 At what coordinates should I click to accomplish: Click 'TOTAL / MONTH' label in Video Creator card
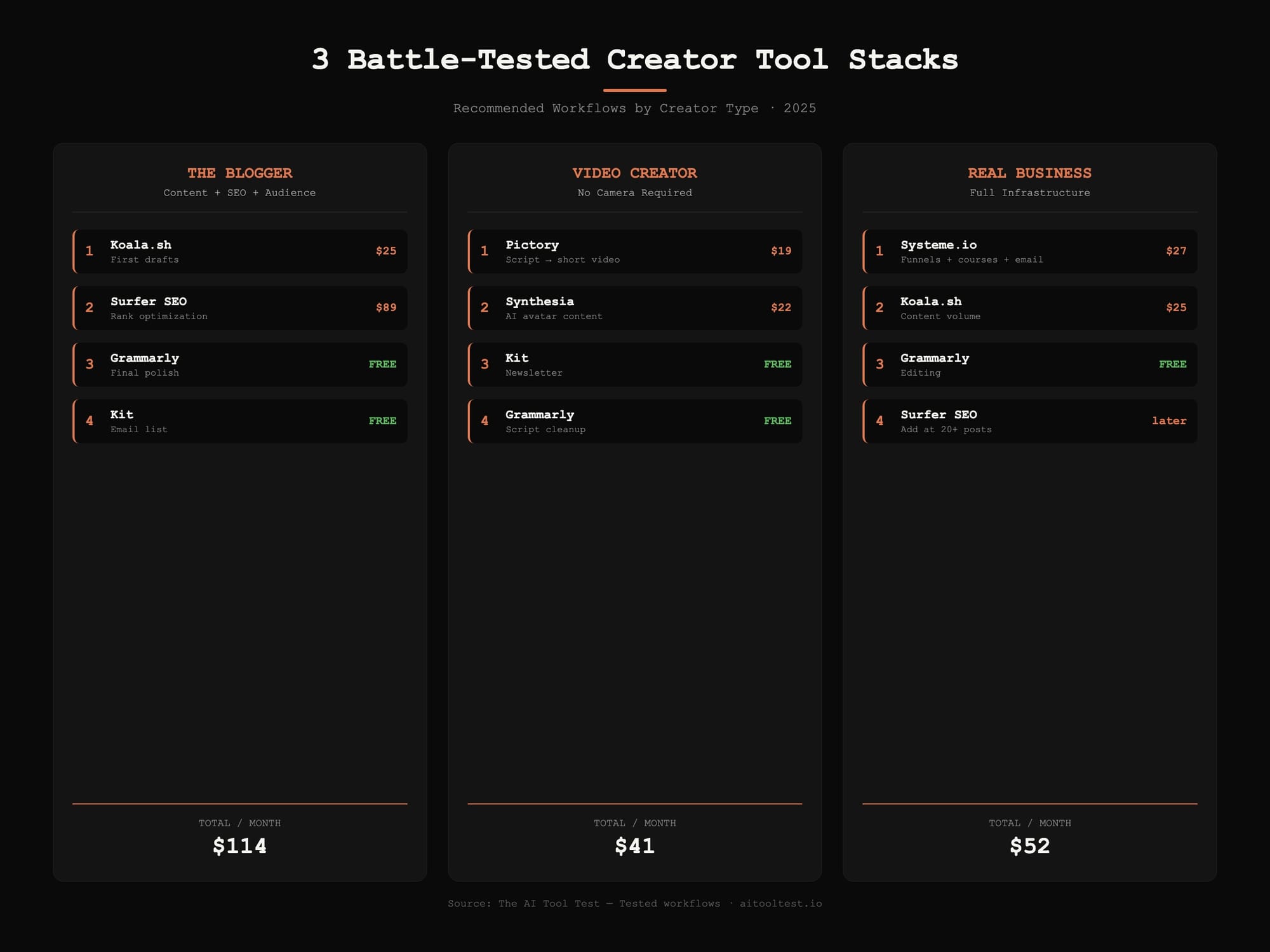click(635, 823)
